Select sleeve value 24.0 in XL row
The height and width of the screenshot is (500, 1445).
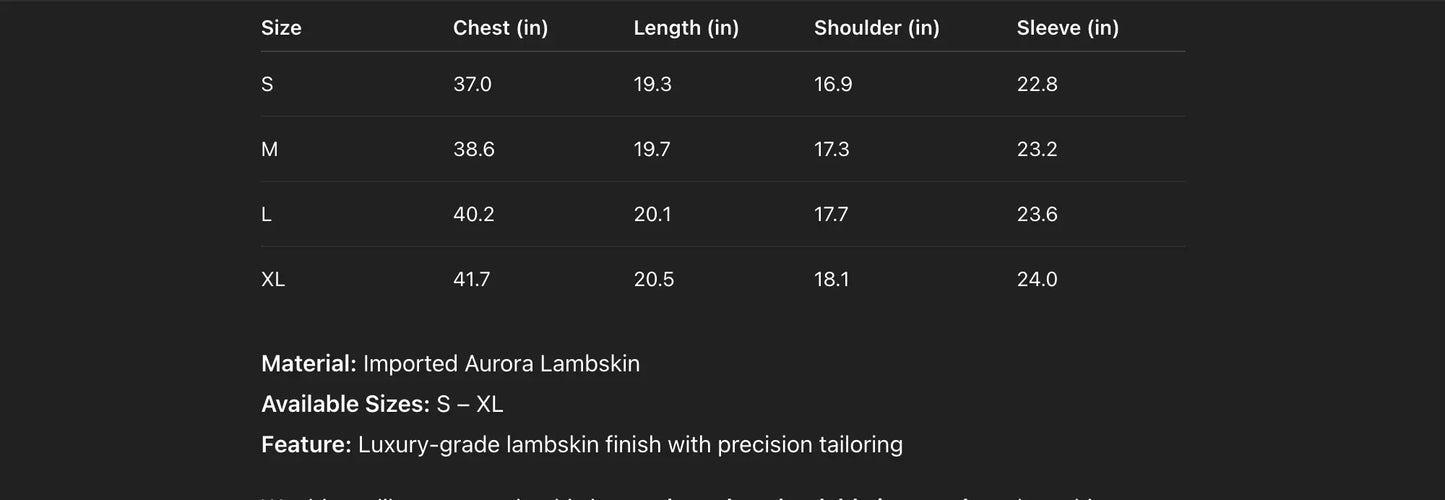1037,279
